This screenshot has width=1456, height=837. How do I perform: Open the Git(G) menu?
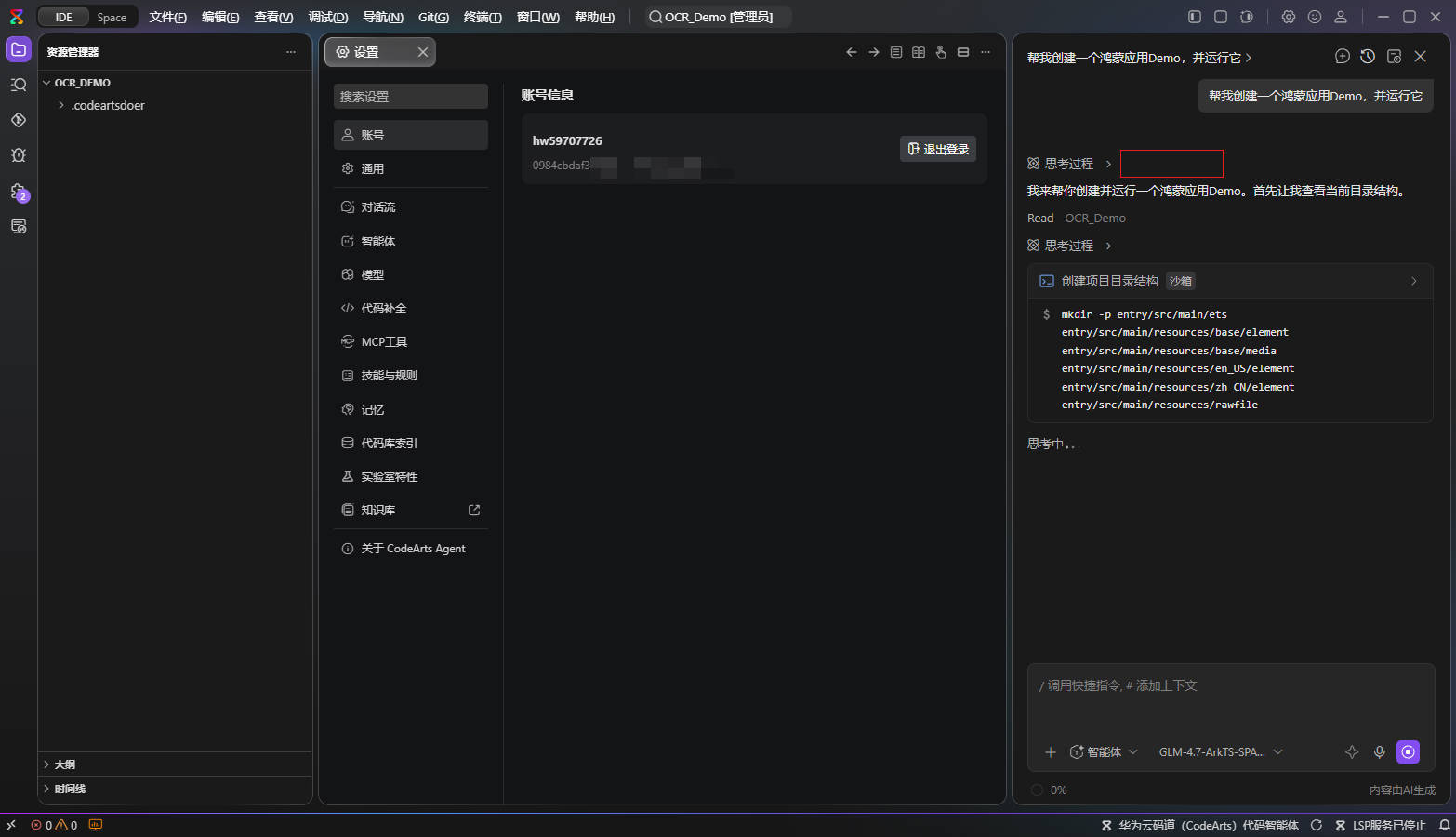[433, 17]
